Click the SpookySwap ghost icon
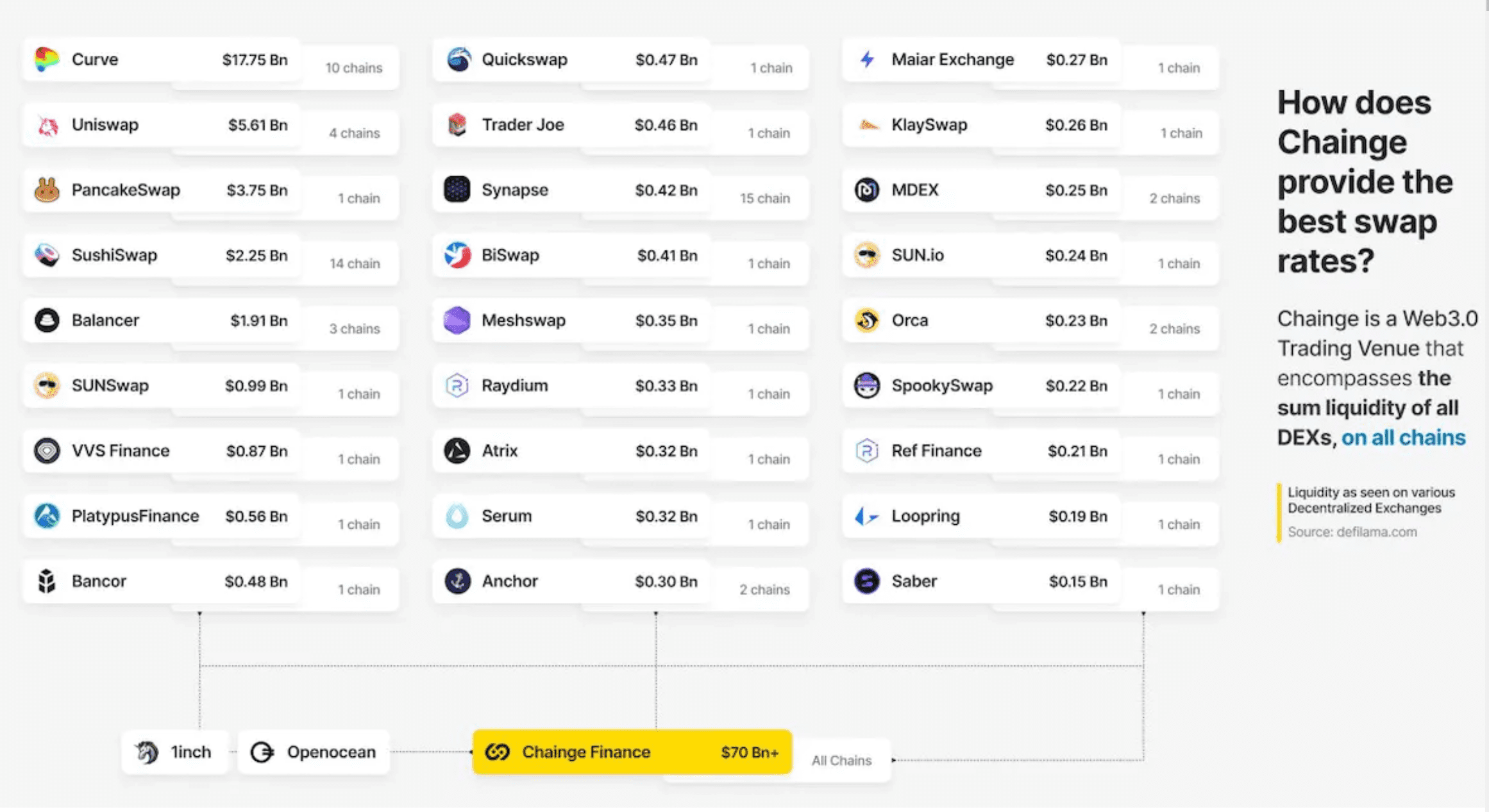1489x812 pixels. [866, 386]
